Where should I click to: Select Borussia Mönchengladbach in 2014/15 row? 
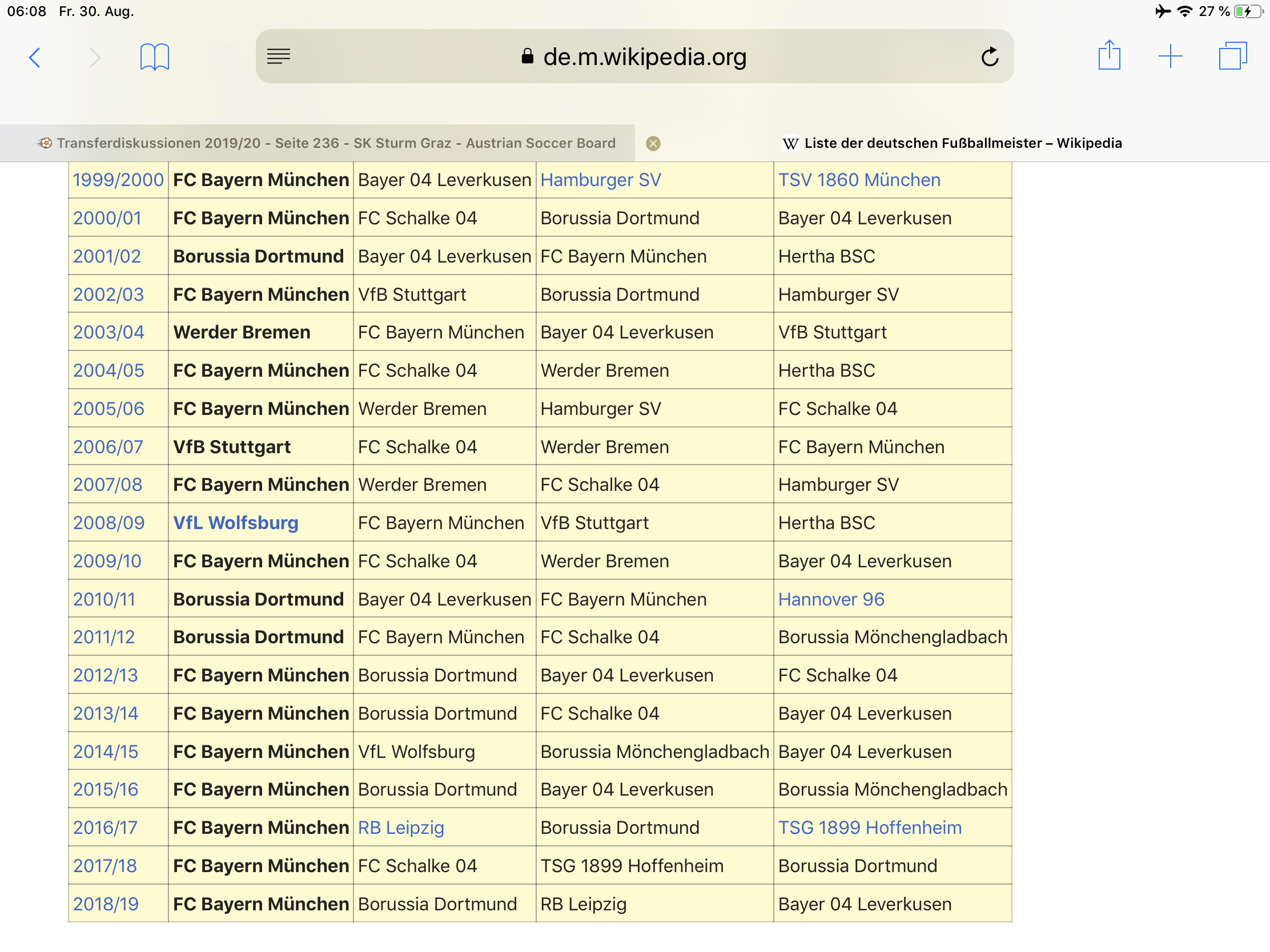pos(654,752)
